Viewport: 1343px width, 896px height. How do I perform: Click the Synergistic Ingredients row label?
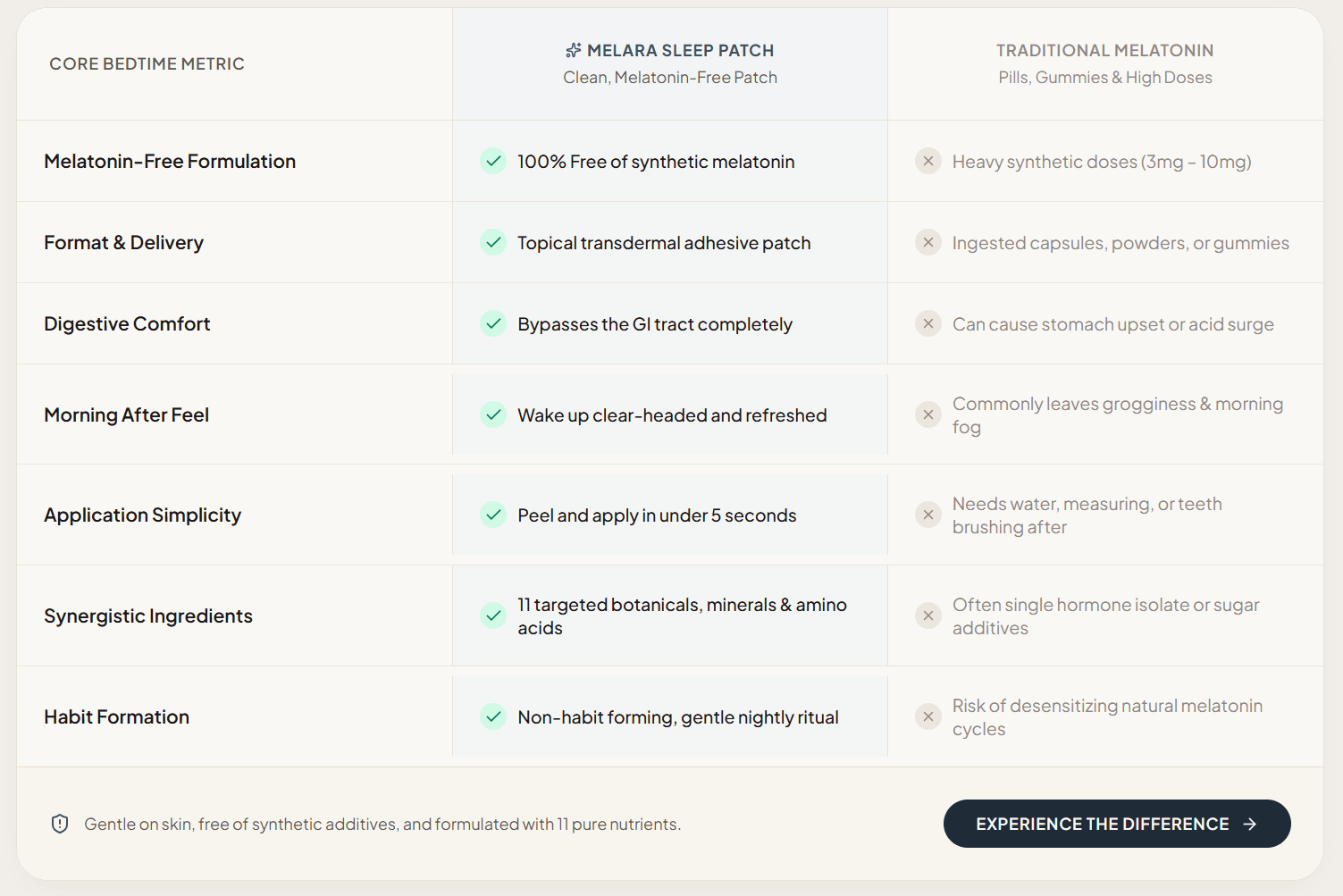pyautogui.click(x=148, y=615)
